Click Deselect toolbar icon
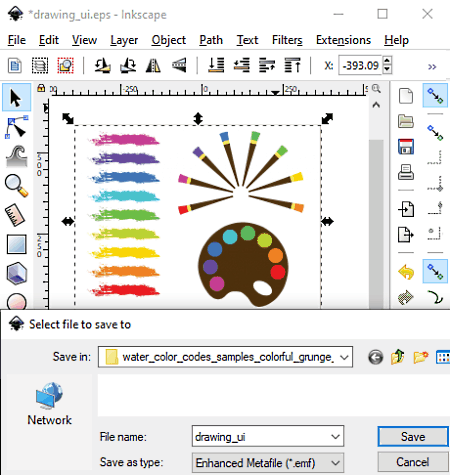This screenshot has height=475, width=450. 66,65
